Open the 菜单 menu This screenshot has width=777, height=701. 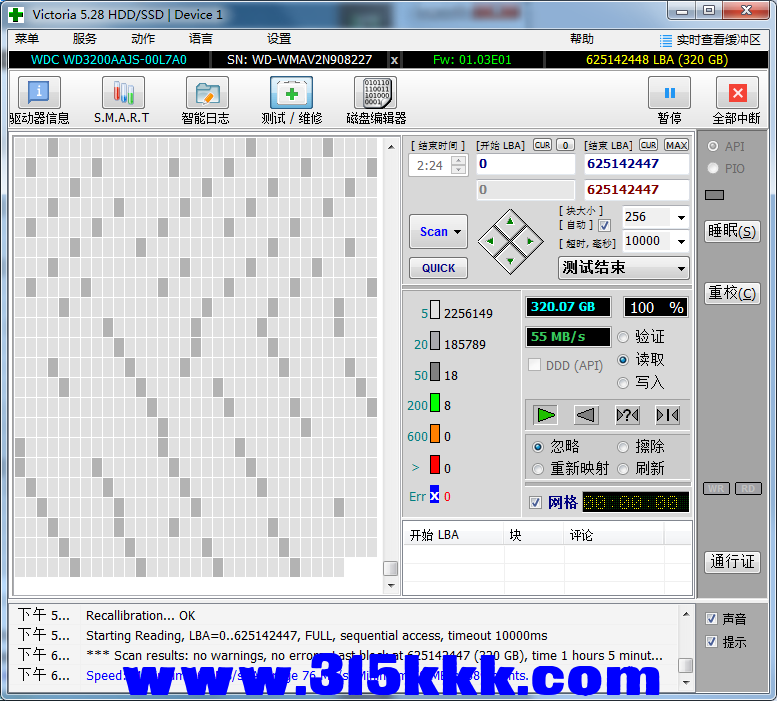pyautogui.click(x=27, y=39)
